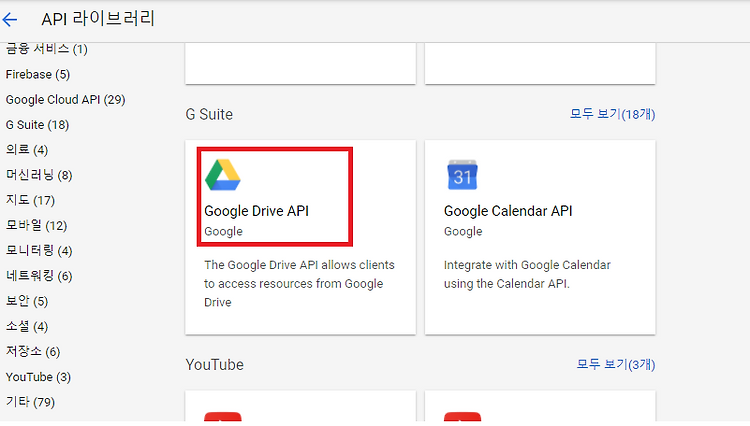Filter by Firebase (5) category

38,75
